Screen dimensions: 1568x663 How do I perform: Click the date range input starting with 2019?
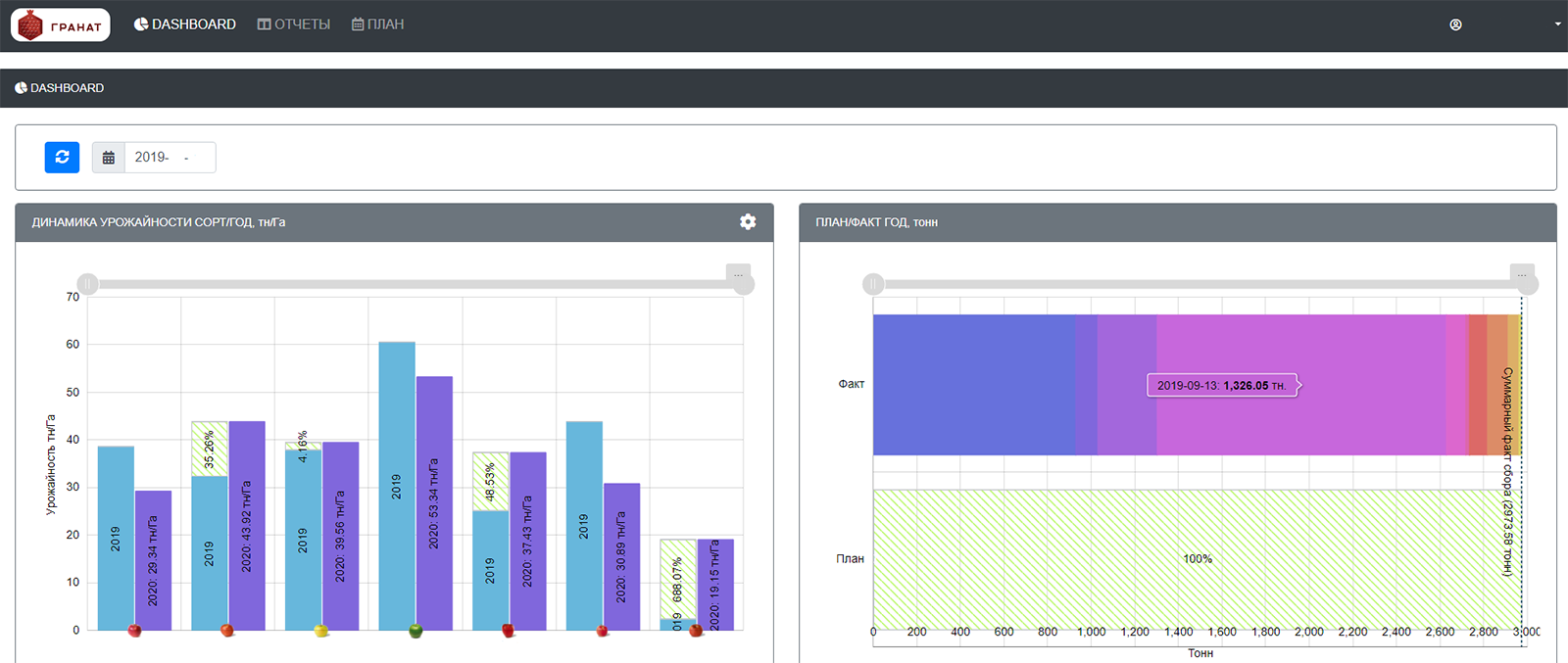coord(170,158)
